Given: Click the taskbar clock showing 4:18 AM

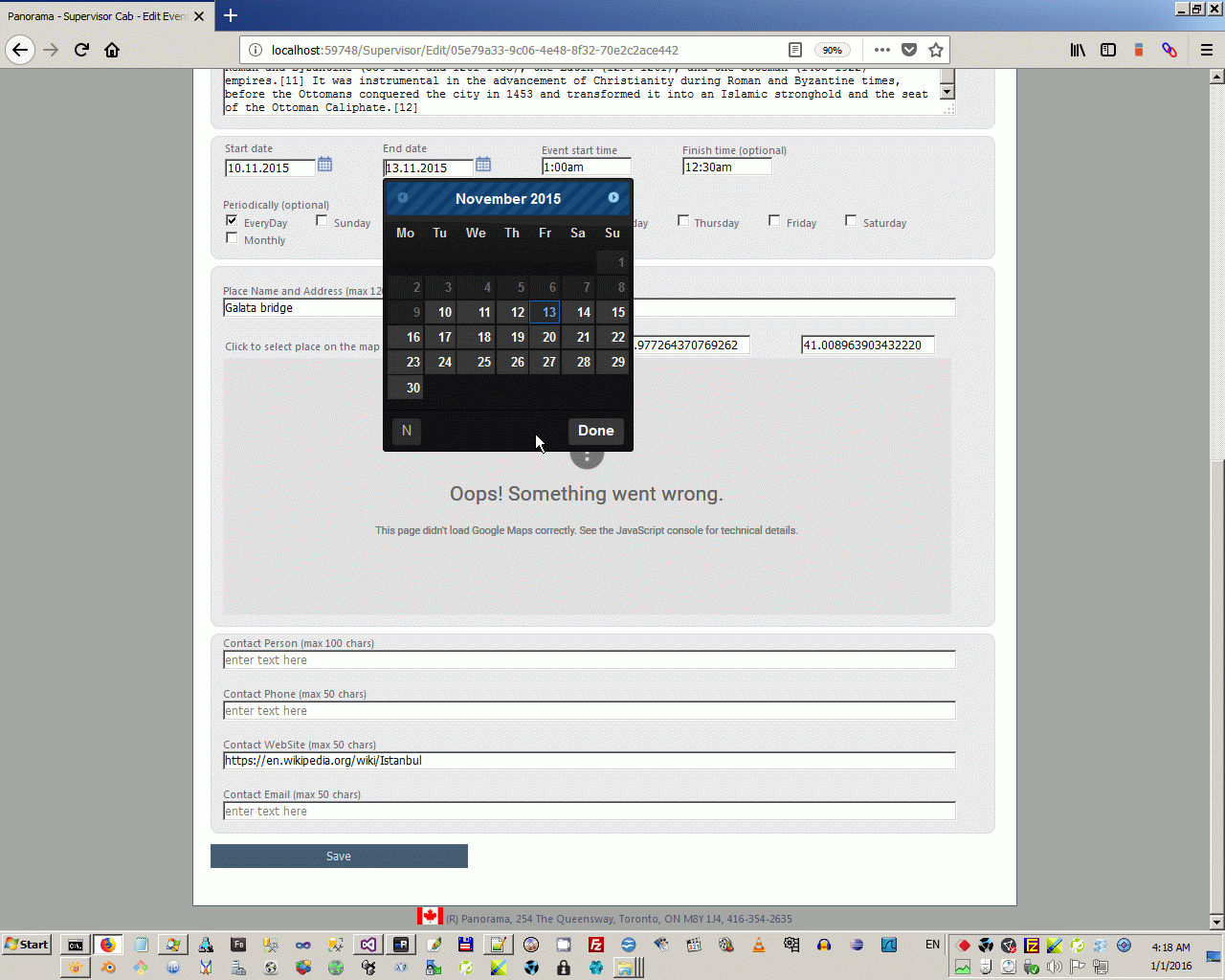Looking at the screenshot, I should coord(1170,947).
